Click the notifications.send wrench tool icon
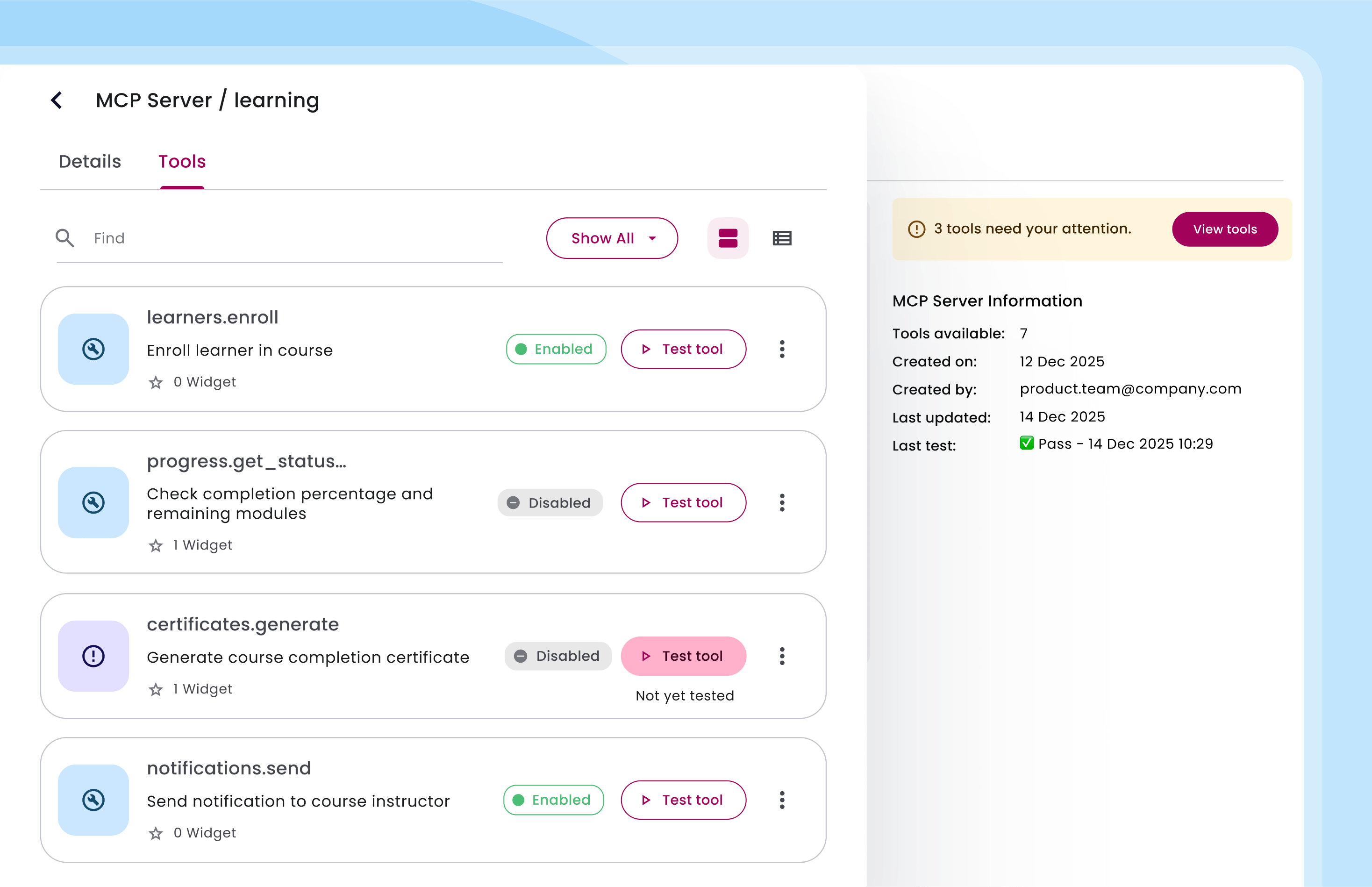1372x887 pixels. tap(93, 800)
